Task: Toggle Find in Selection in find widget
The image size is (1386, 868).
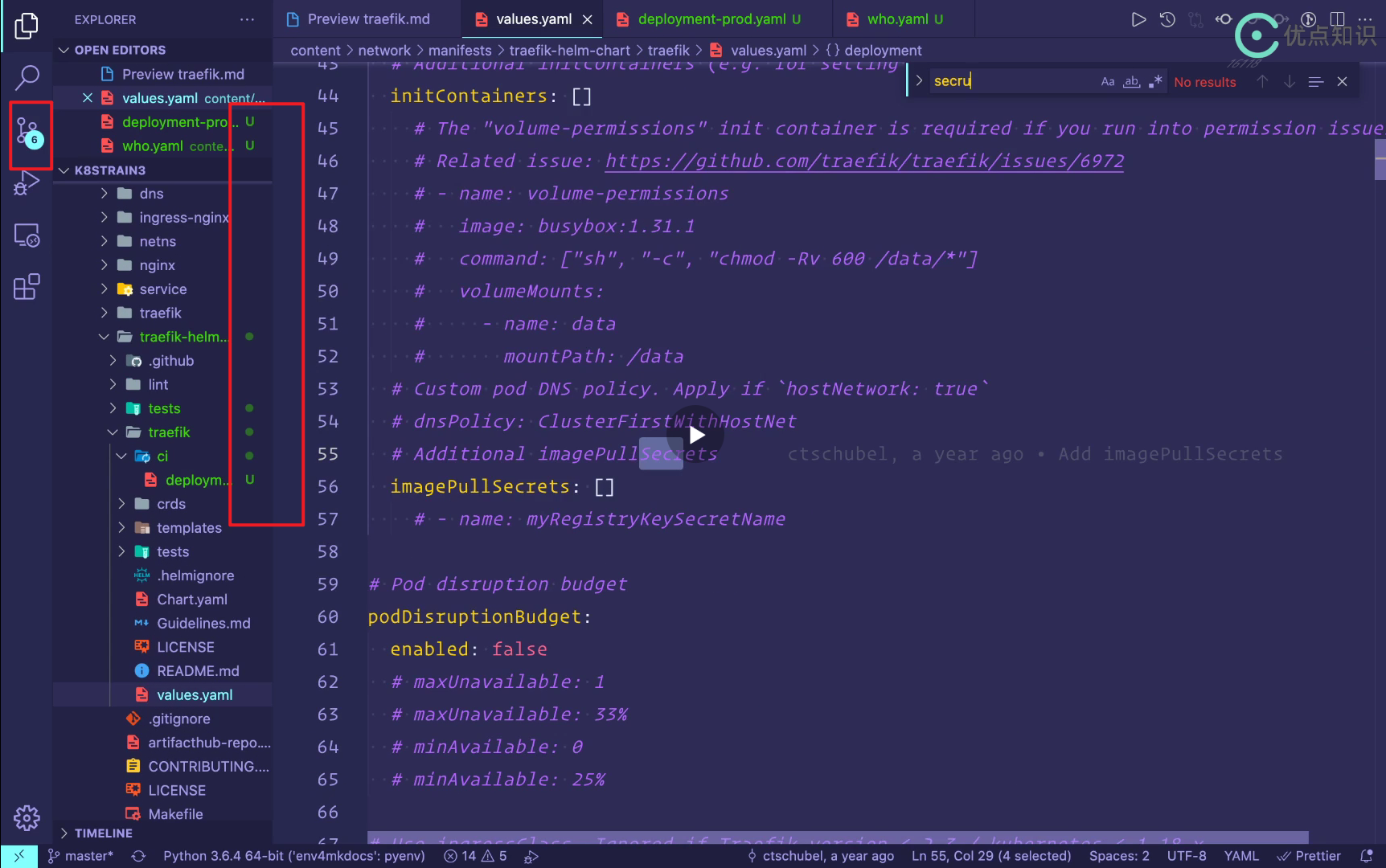Action: [x=1316, y=81]
